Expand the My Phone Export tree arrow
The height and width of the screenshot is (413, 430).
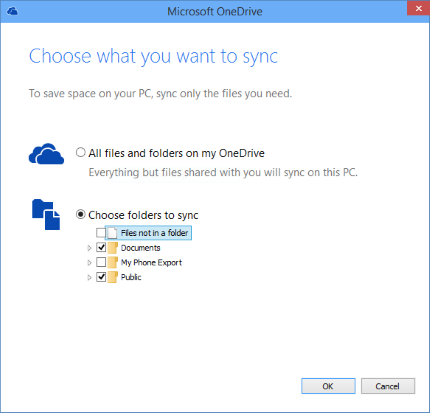(x=89, y=263)
